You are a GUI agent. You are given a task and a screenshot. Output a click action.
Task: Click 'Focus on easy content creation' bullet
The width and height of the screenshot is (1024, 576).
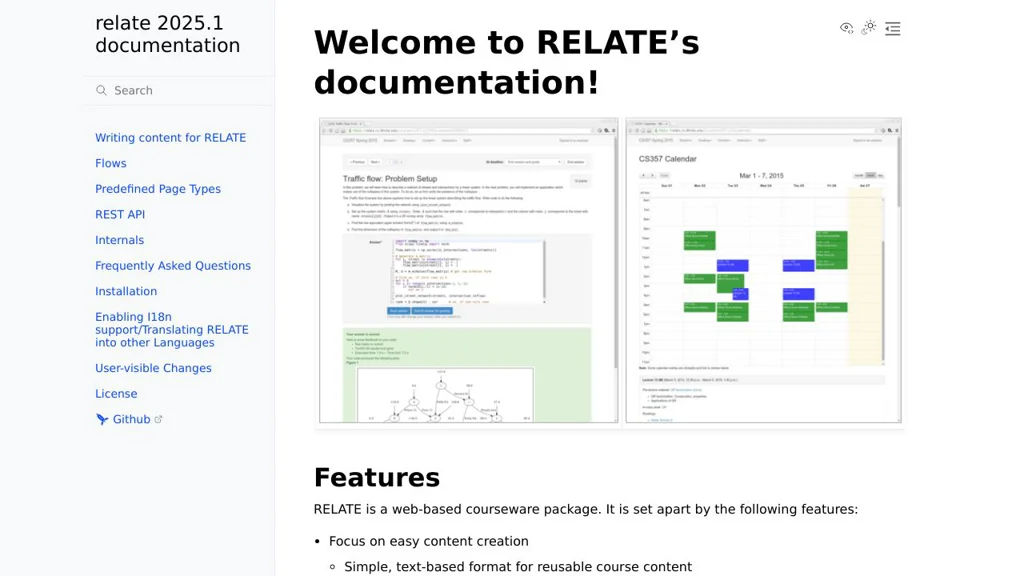coord(428,541)
